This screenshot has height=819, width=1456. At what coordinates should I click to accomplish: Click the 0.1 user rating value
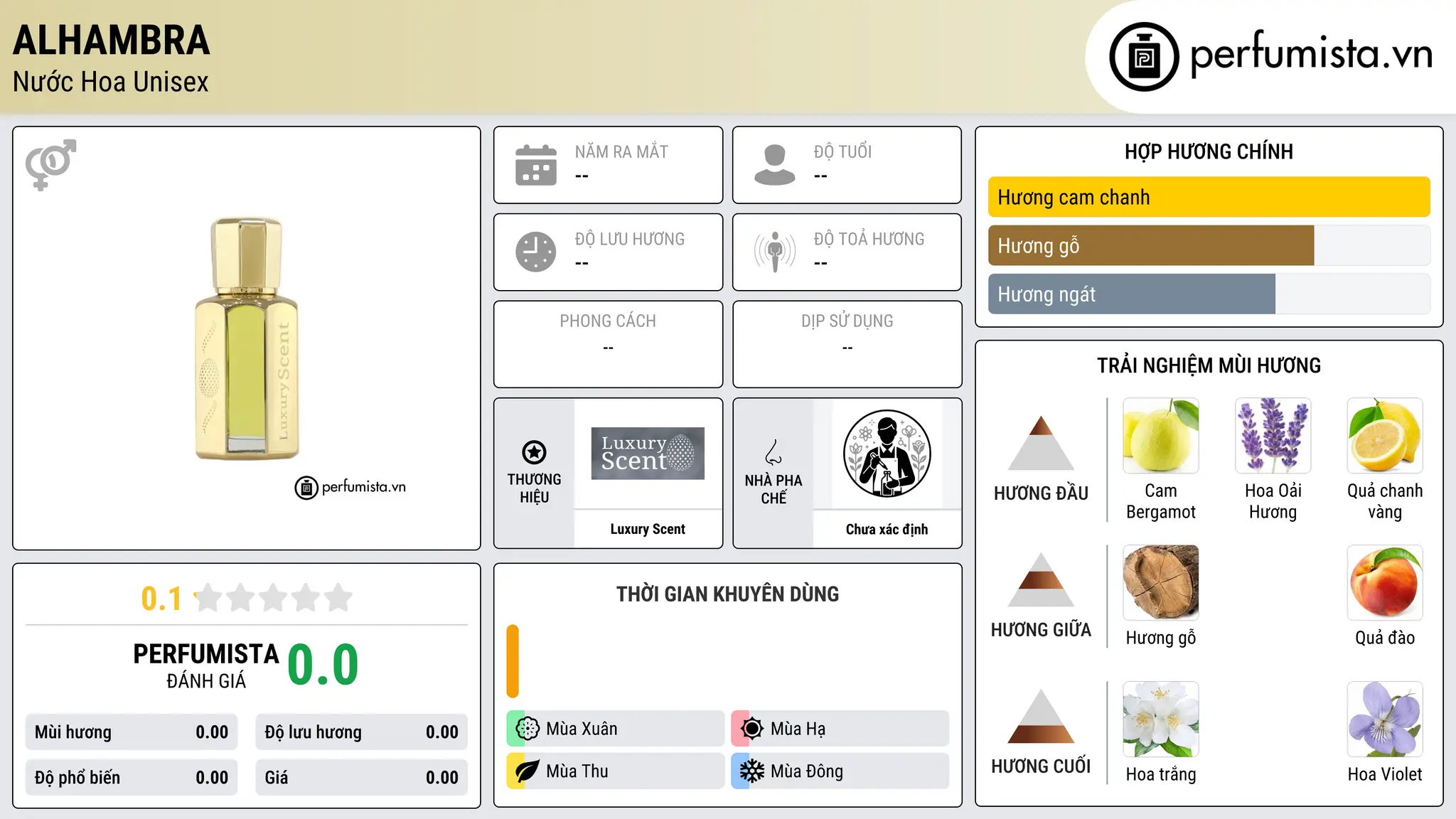(x=161, y=599)
